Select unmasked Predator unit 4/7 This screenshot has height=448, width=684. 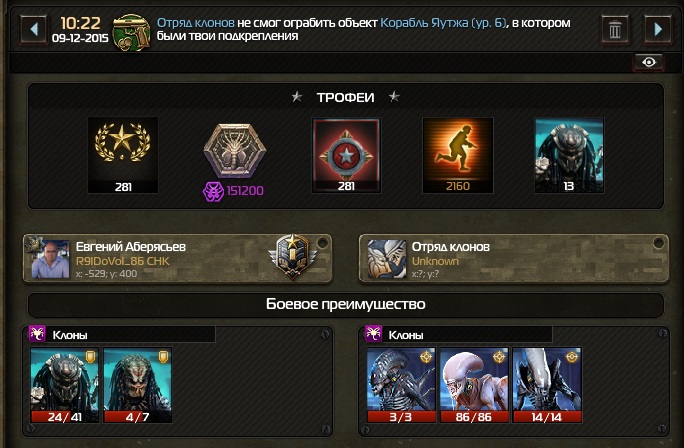pyautogui.click(x=137, y=385)
